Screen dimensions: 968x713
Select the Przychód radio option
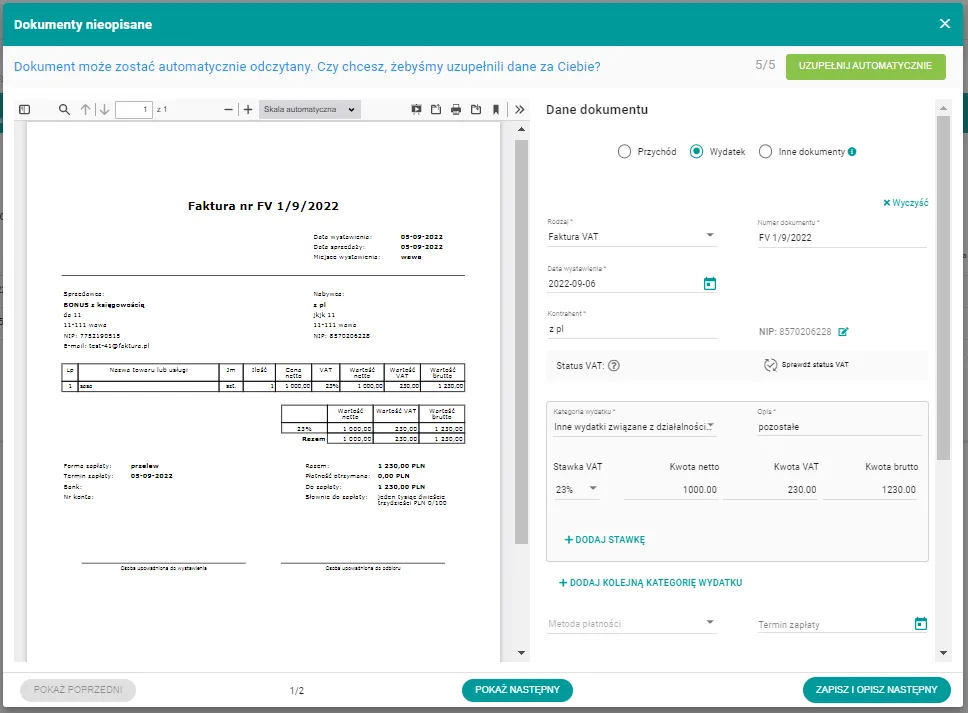click(x=625, y=152)
